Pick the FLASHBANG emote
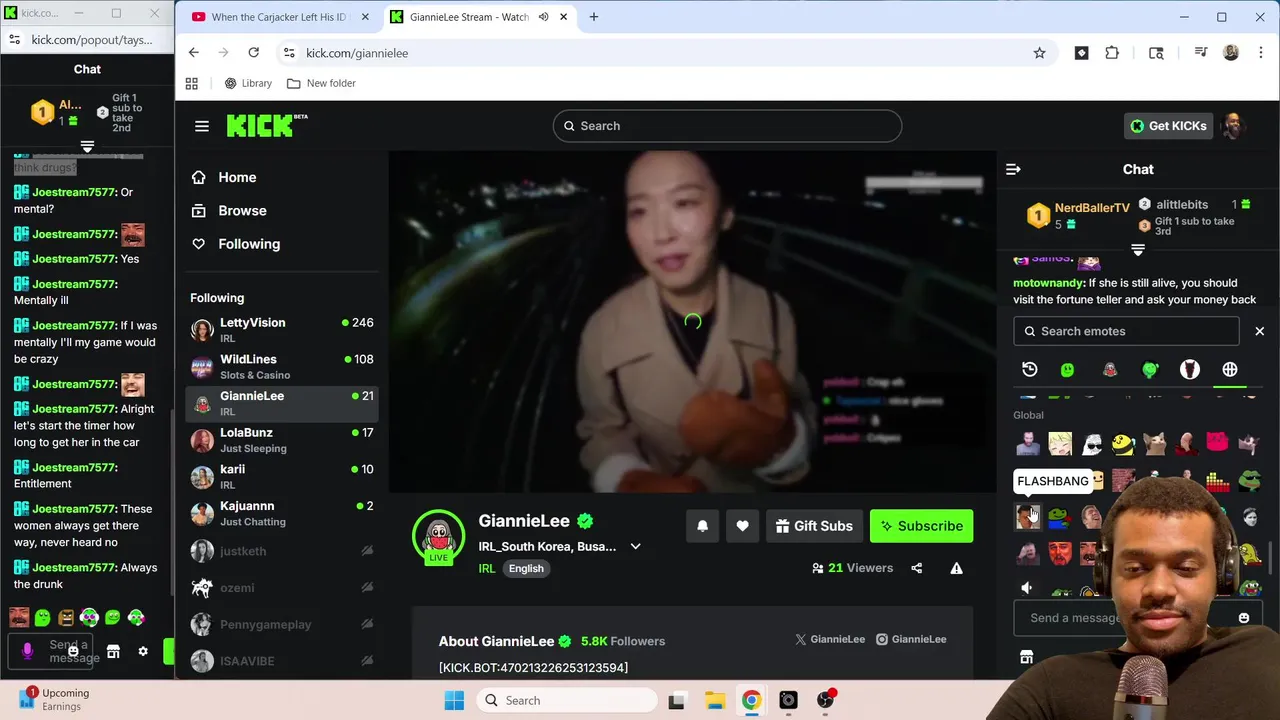 1027,516
